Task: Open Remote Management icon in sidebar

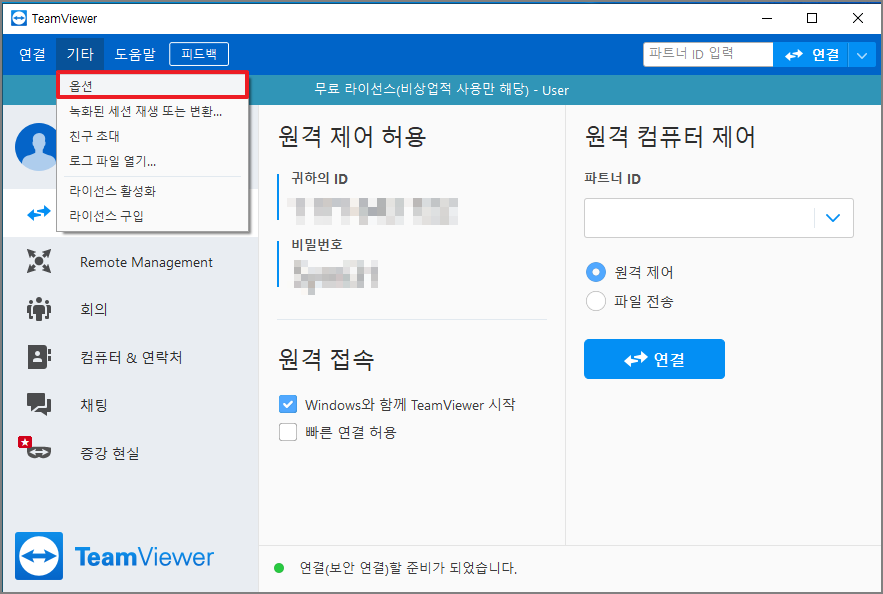Action: pos(39,261)
